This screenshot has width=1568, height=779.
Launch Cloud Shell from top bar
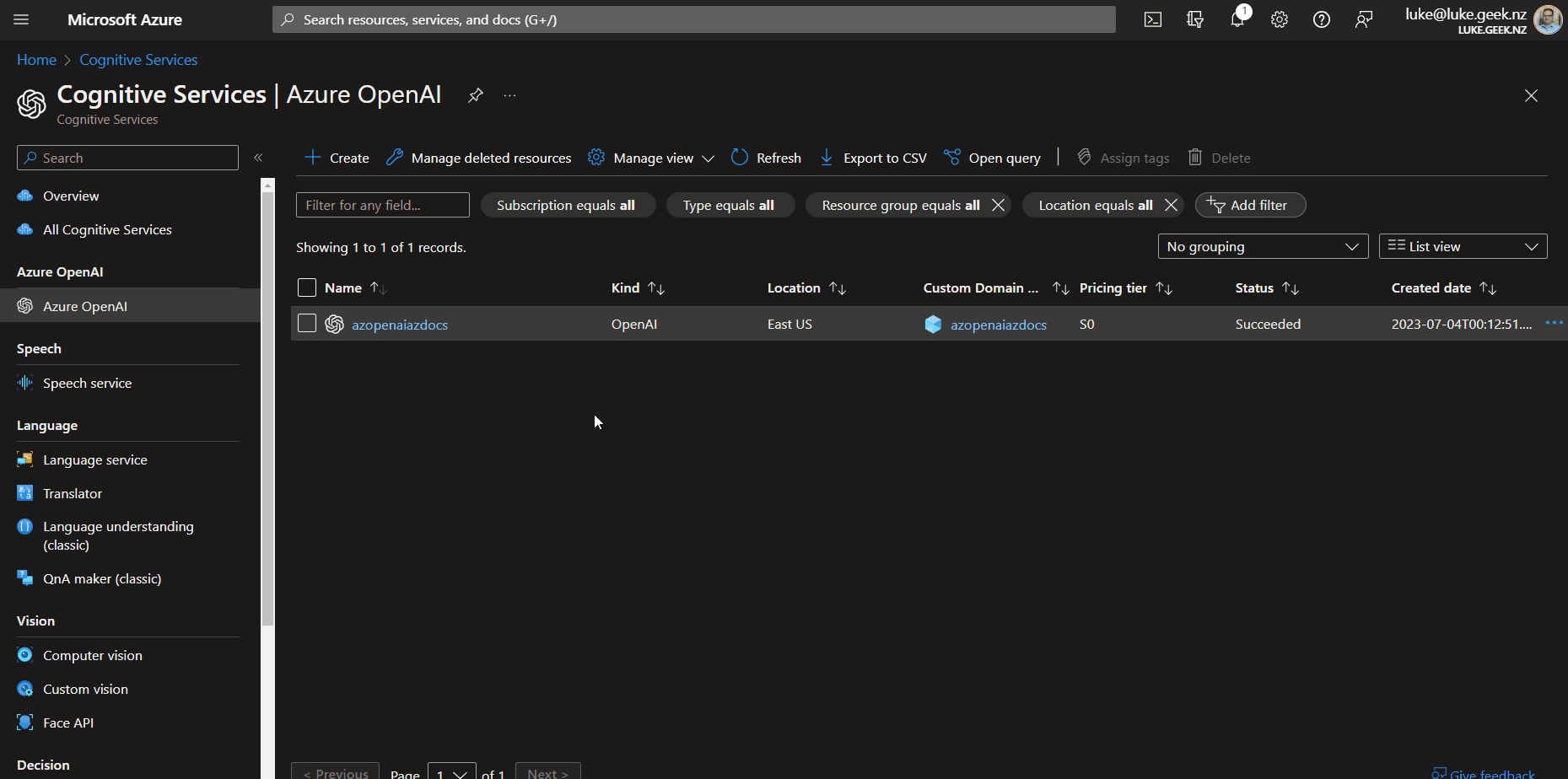[1153, 19]
